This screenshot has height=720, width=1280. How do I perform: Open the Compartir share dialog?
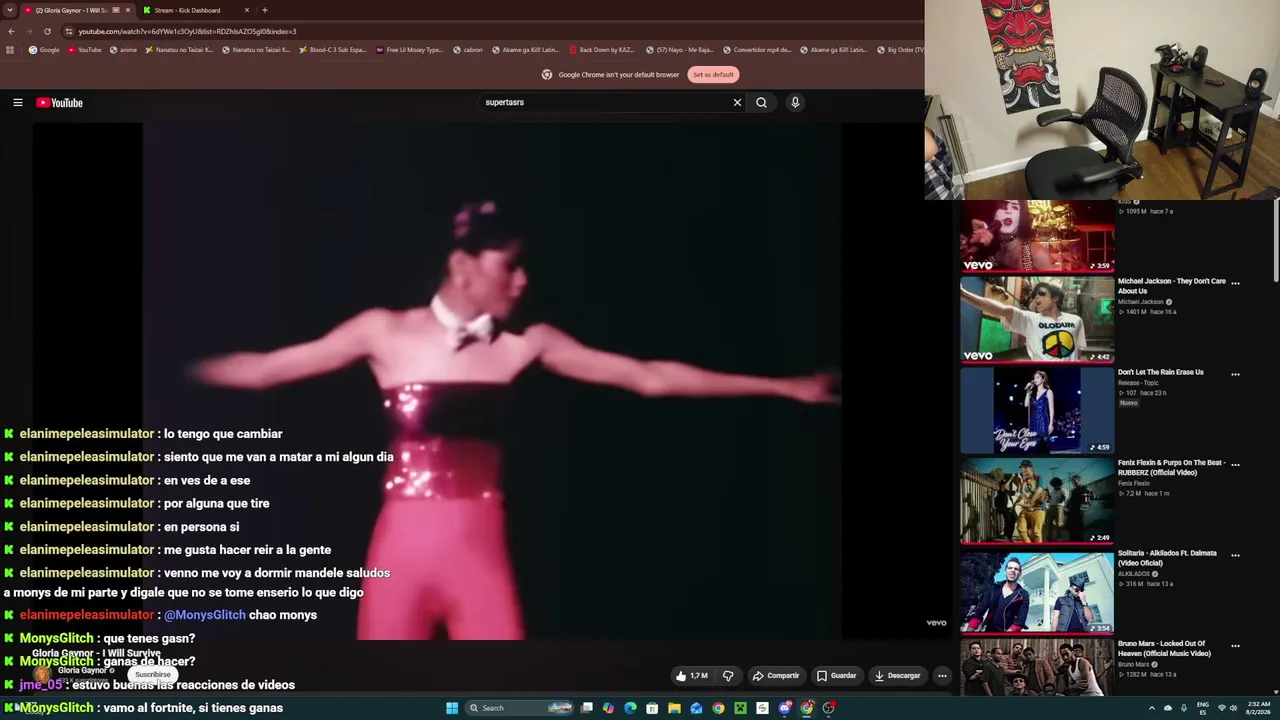[776, 675]
